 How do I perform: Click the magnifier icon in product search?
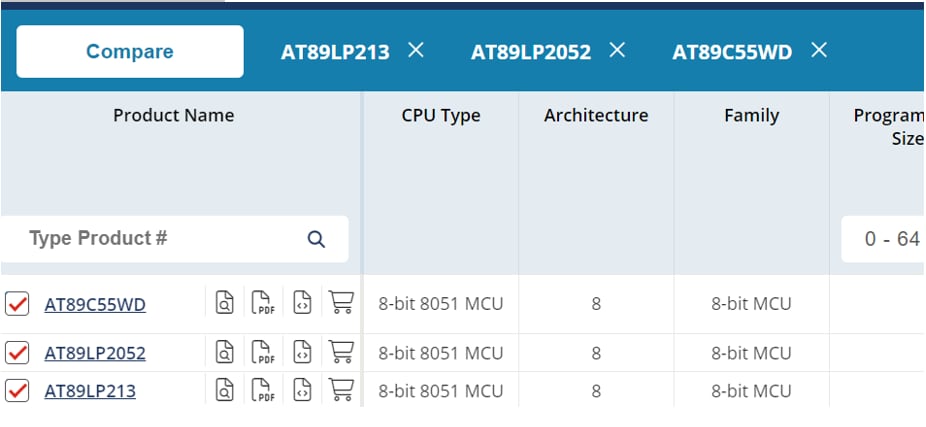316,239
